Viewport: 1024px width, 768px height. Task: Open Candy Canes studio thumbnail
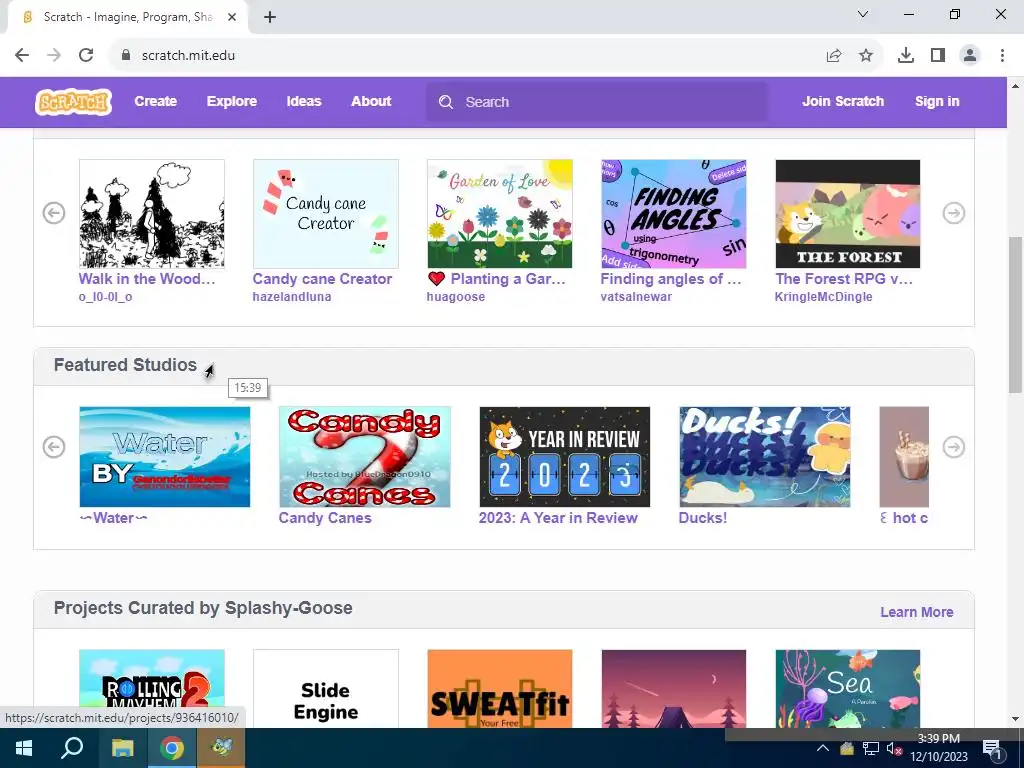[x=364, y=456]
